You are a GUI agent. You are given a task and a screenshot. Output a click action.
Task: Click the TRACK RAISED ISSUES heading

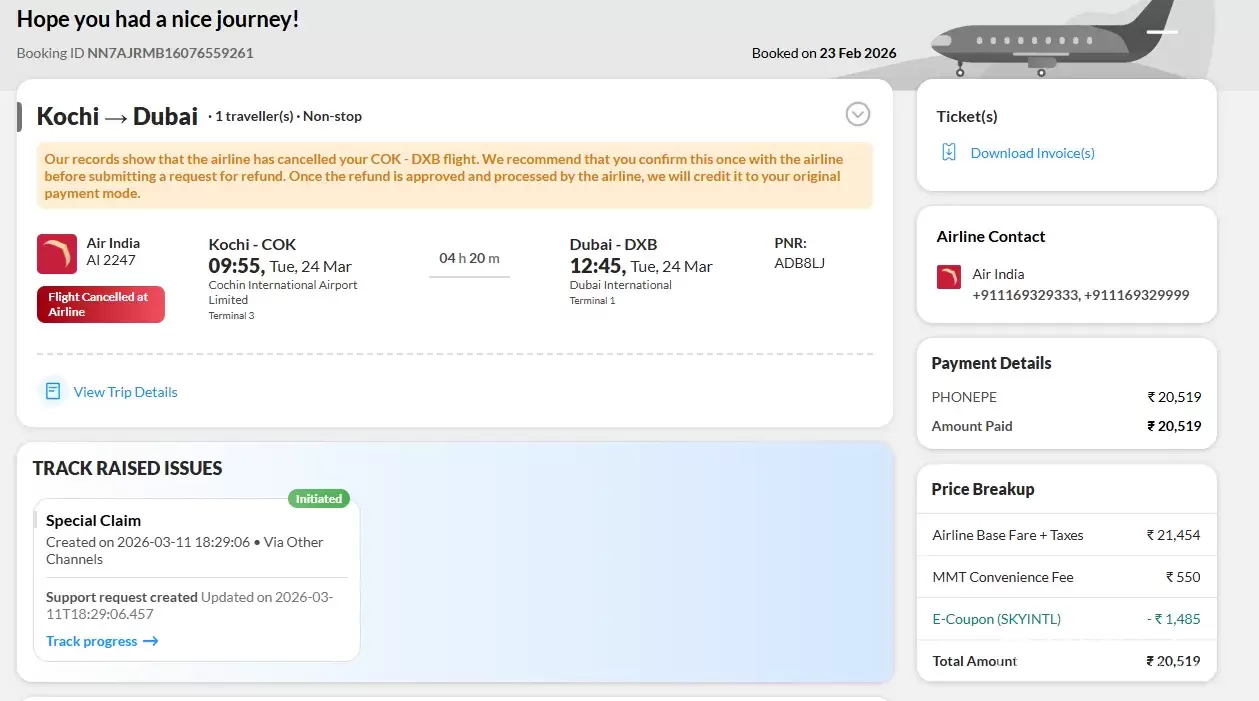[x=127, y=468]
